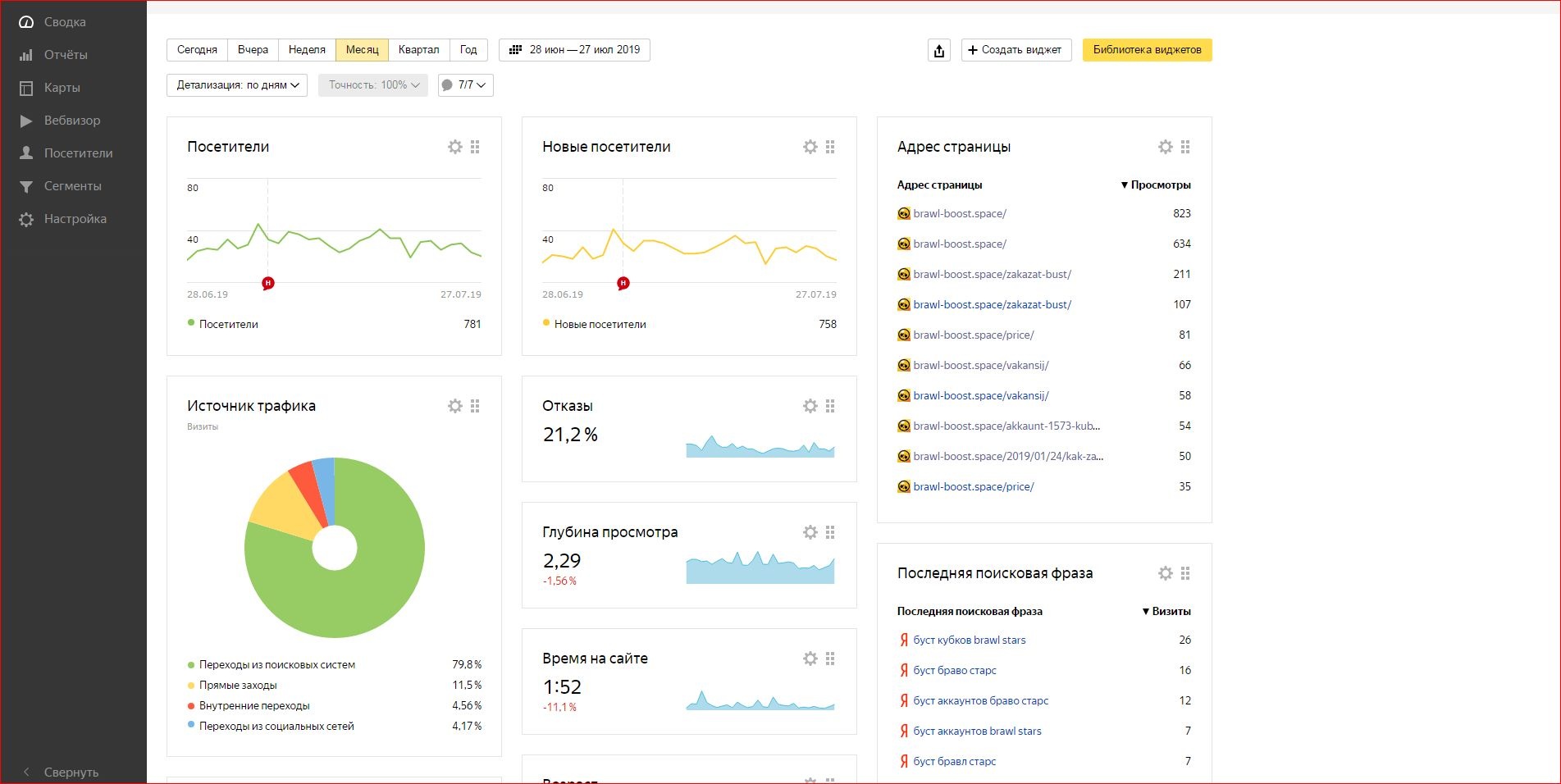Open Настройка in the sidebar
Screen dimensions: 1561x784
75,219
